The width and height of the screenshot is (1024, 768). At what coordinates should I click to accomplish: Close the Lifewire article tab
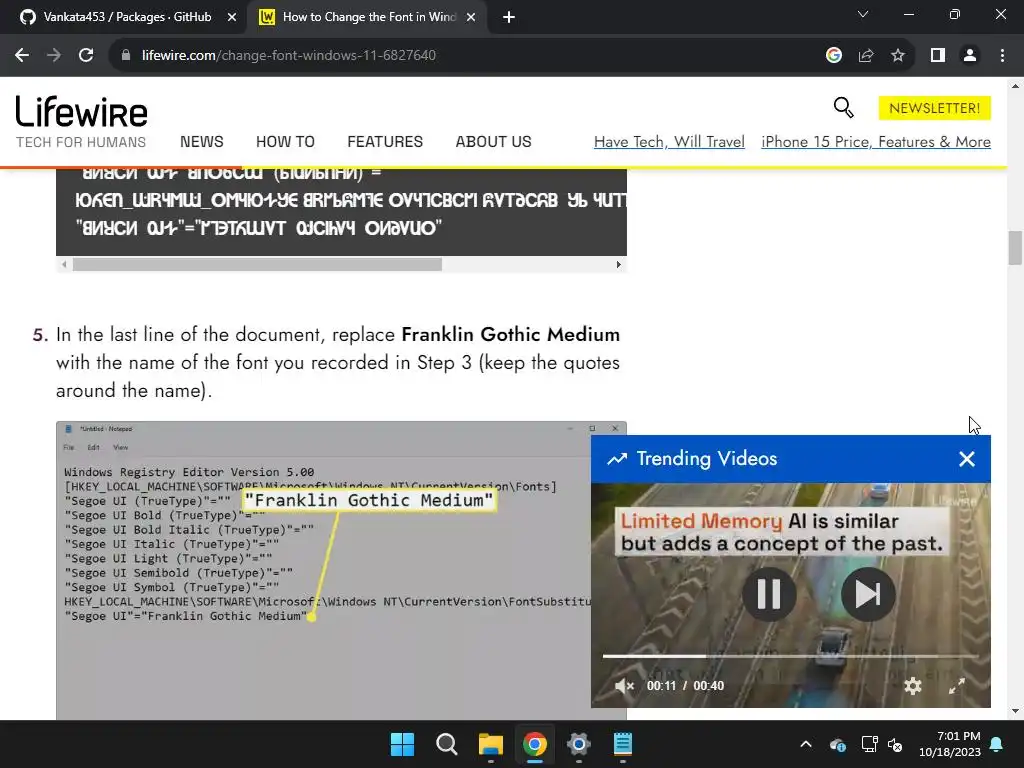tap(471, 17)
